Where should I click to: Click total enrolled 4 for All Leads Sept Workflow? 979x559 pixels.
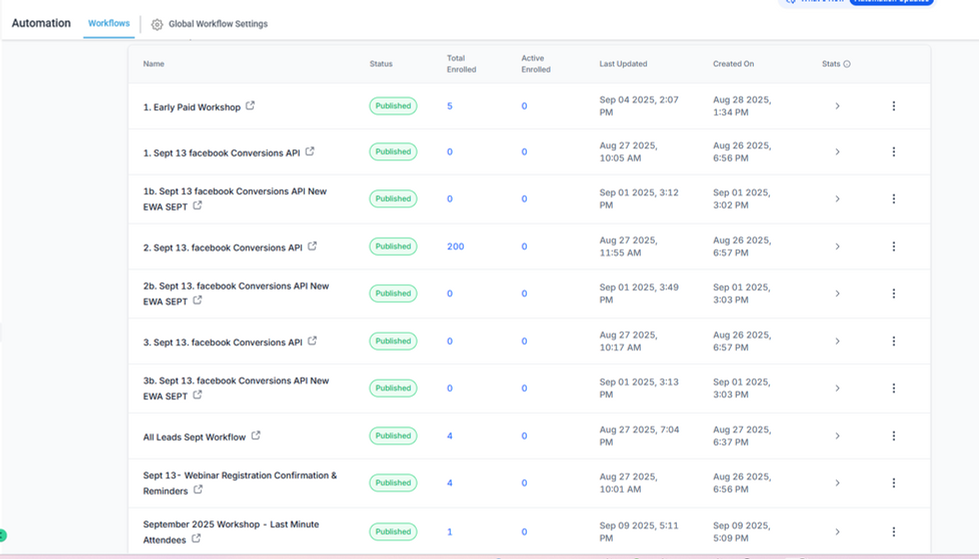(450, 436)
